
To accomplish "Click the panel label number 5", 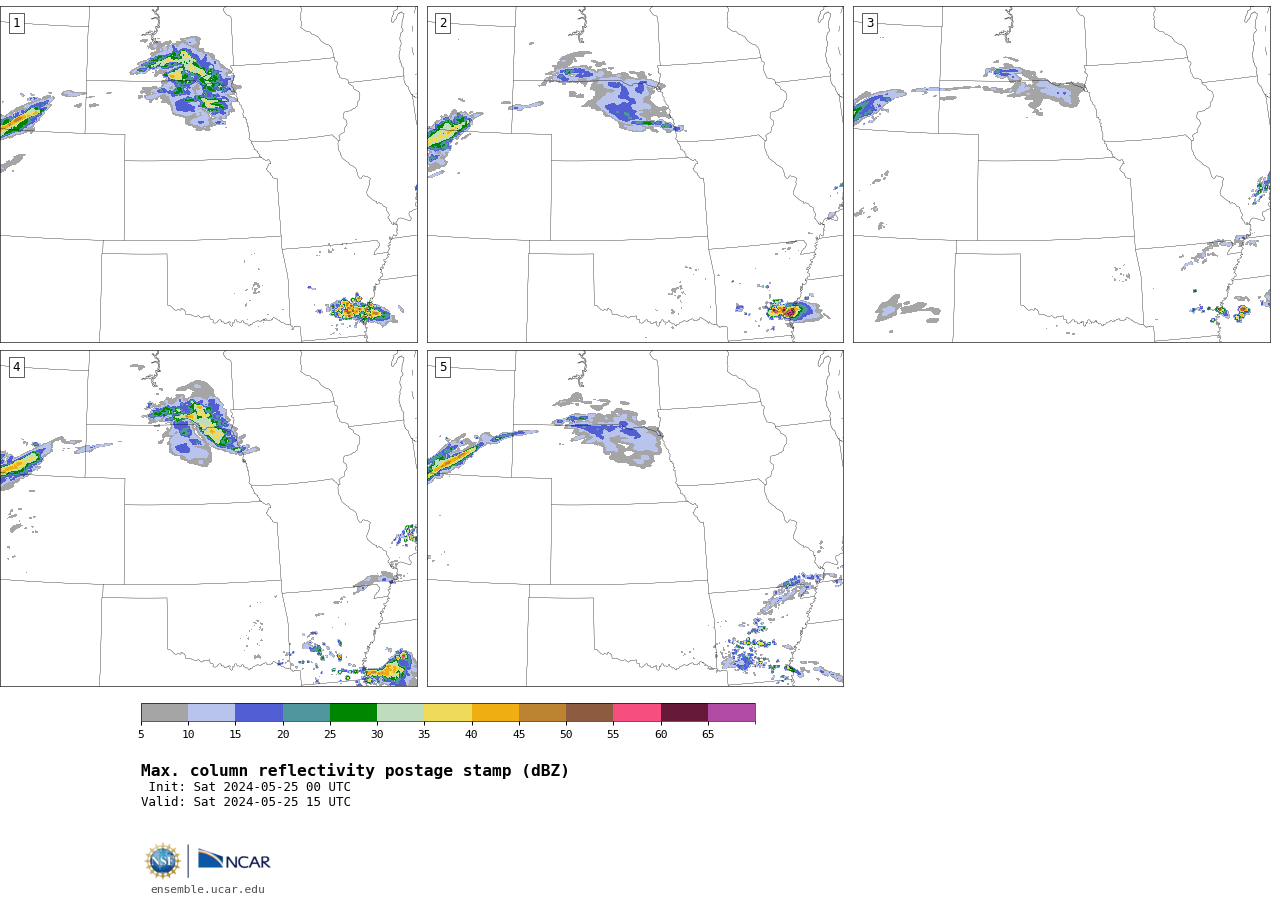I will coord(443,367).
